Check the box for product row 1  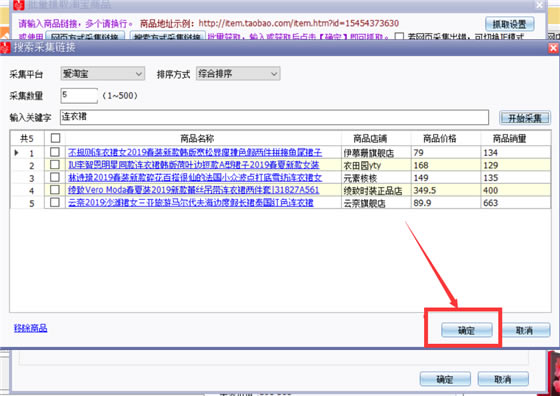point(55,152)
